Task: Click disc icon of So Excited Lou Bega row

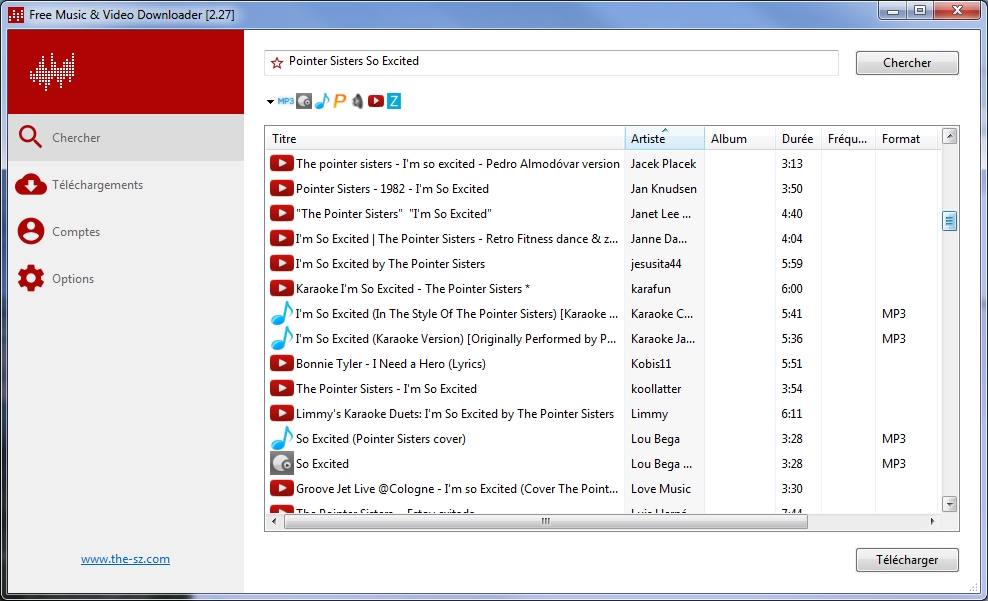Action: pyautogui.click(x=282, y=464)
